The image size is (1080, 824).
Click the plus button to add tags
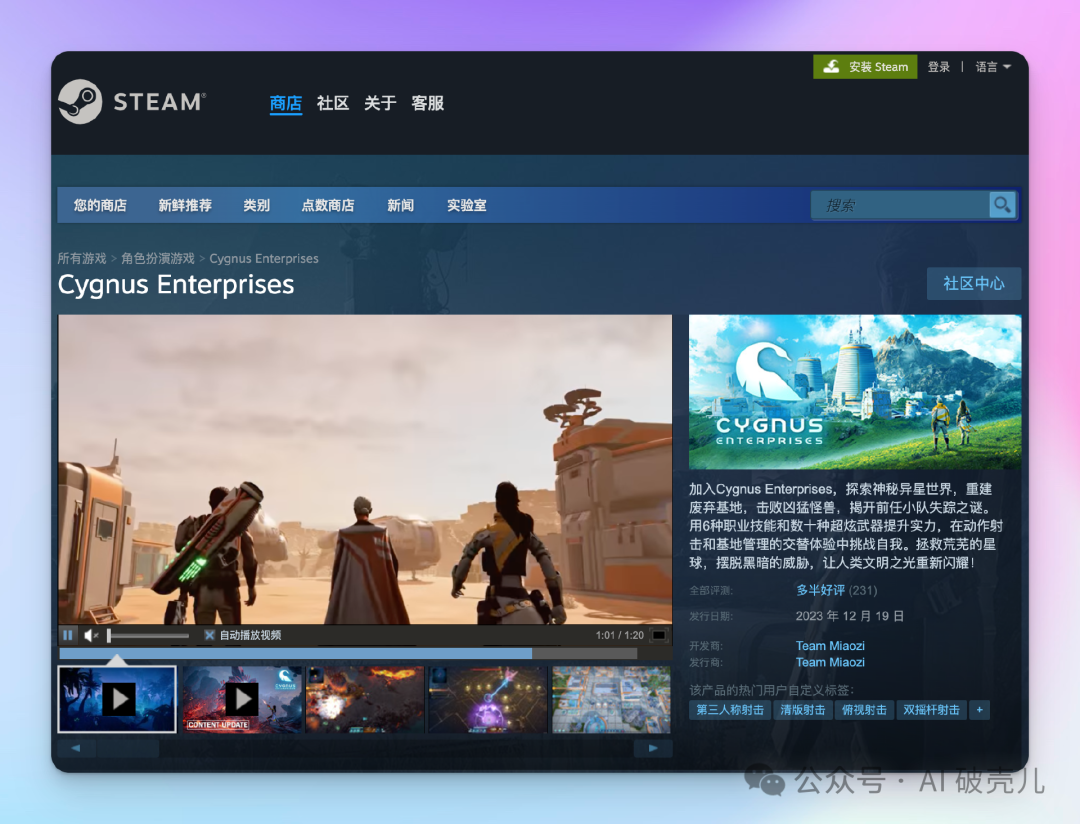click(x=979, y=710)
